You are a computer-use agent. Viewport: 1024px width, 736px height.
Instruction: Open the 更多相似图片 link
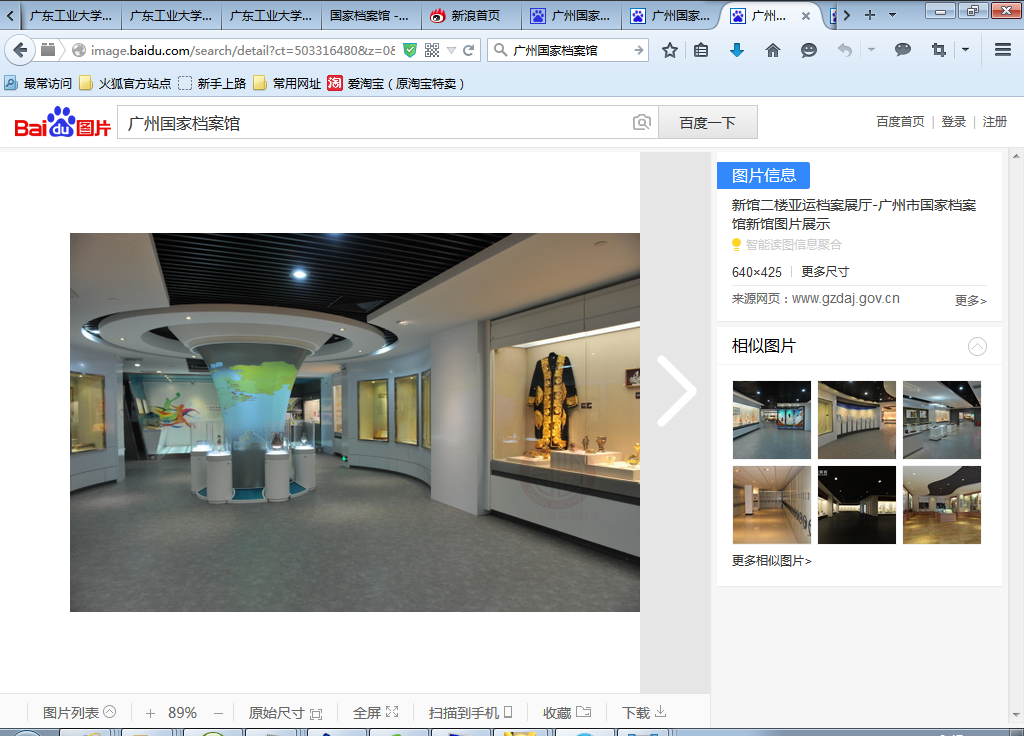771,561
